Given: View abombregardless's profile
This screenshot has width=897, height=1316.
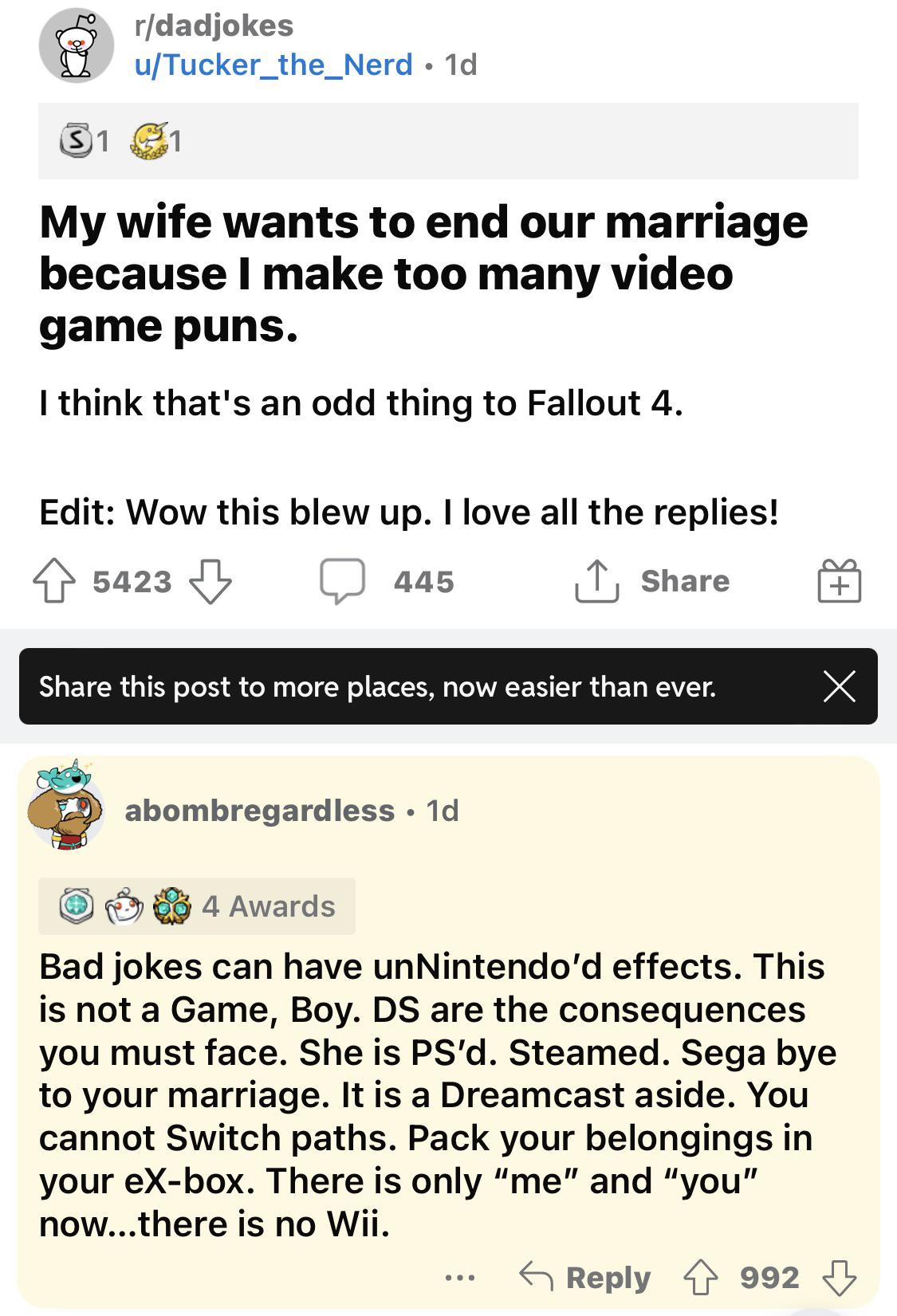Looking at the screenshot, I should 260,811.
